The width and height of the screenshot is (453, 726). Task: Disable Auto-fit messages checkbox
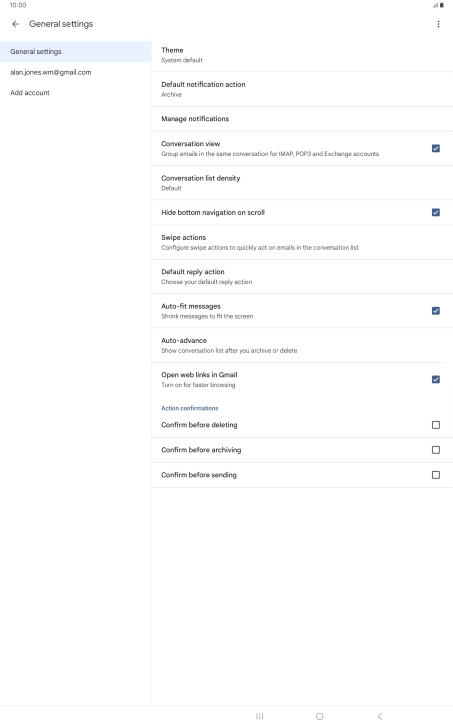pos(436,311)
